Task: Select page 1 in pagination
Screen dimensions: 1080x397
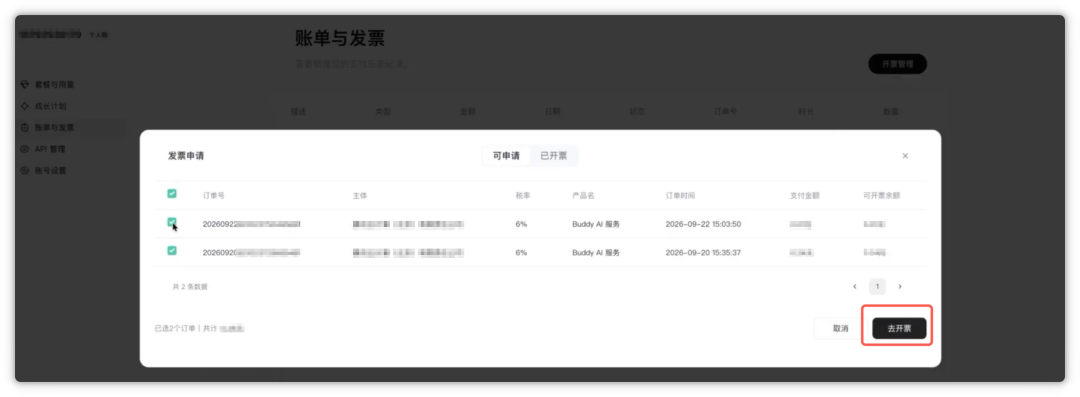Action: 877,286
